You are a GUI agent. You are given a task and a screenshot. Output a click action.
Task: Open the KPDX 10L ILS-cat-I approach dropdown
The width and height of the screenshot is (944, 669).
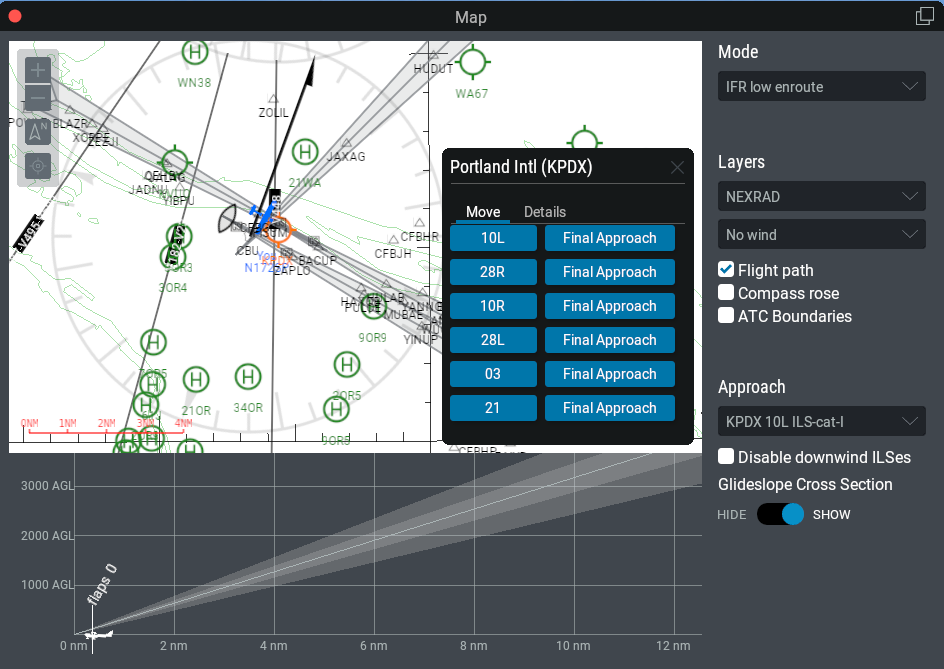coord(822,422)
